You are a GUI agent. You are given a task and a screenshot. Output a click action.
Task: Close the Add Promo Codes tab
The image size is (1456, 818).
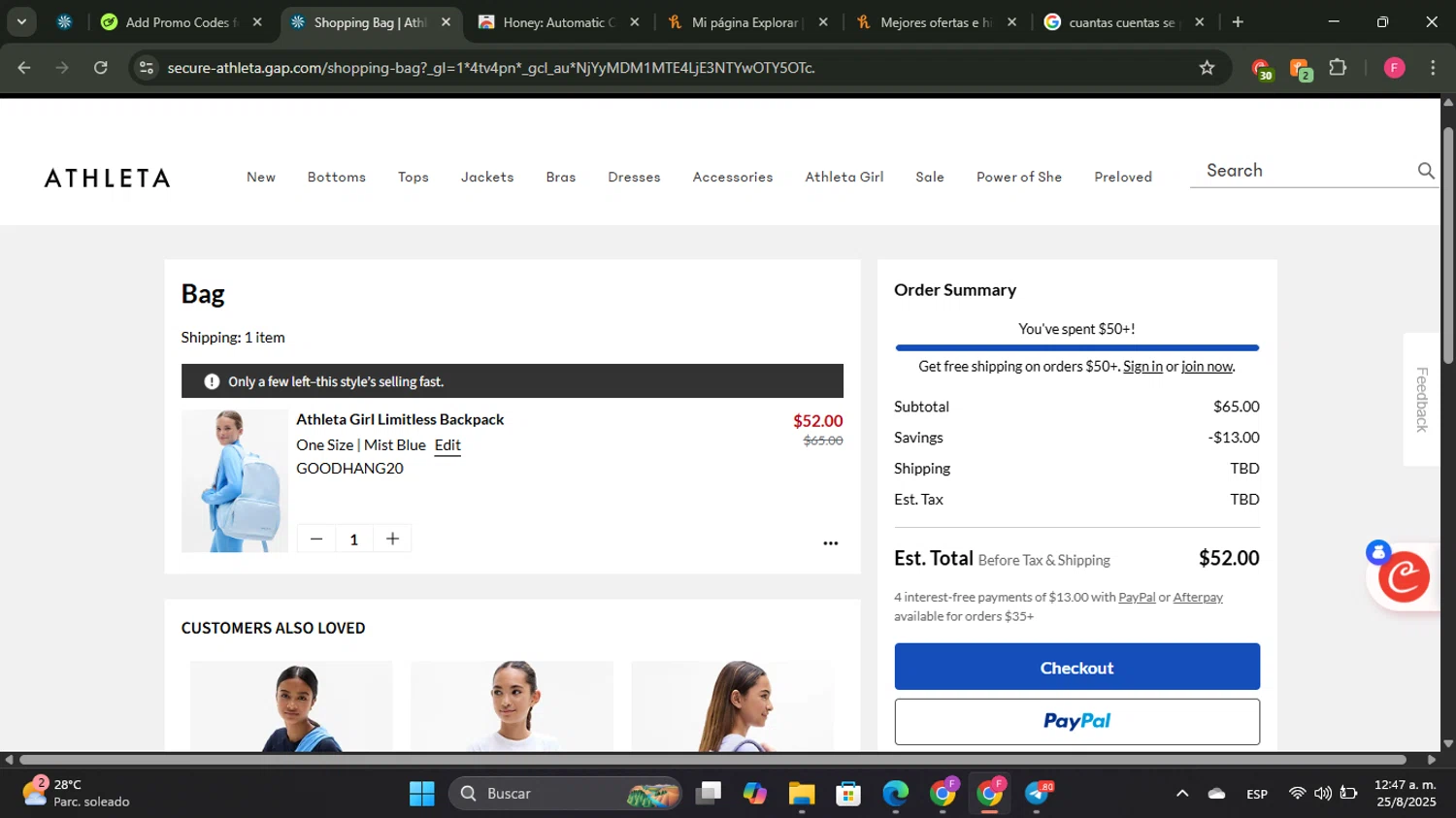(x=257, y=22)
